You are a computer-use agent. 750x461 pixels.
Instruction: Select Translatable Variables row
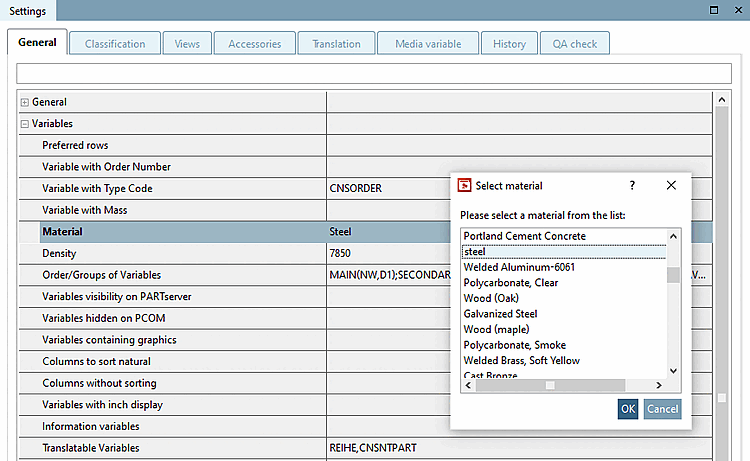pos(173,448)
